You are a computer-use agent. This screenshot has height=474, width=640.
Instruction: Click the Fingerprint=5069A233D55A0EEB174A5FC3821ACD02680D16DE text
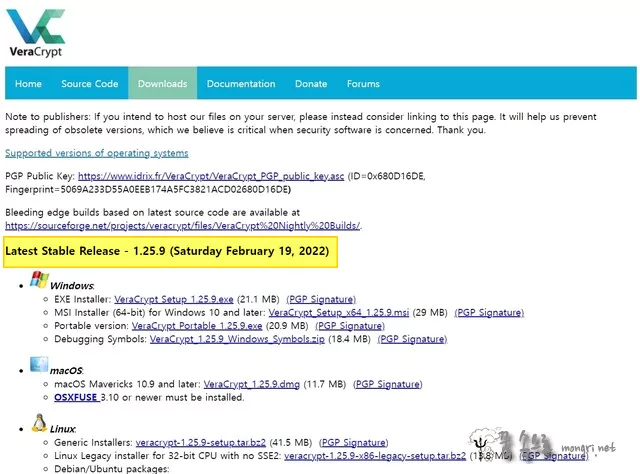(148, 189)
